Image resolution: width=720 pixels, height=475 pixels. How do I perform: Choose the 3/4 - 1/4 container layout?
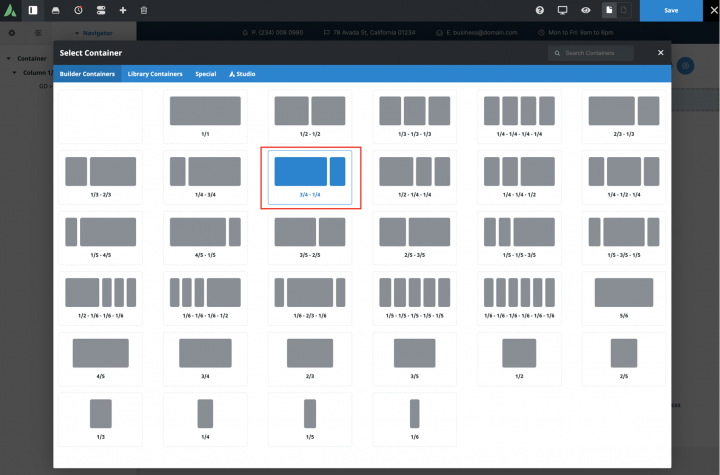pos(310,176)
